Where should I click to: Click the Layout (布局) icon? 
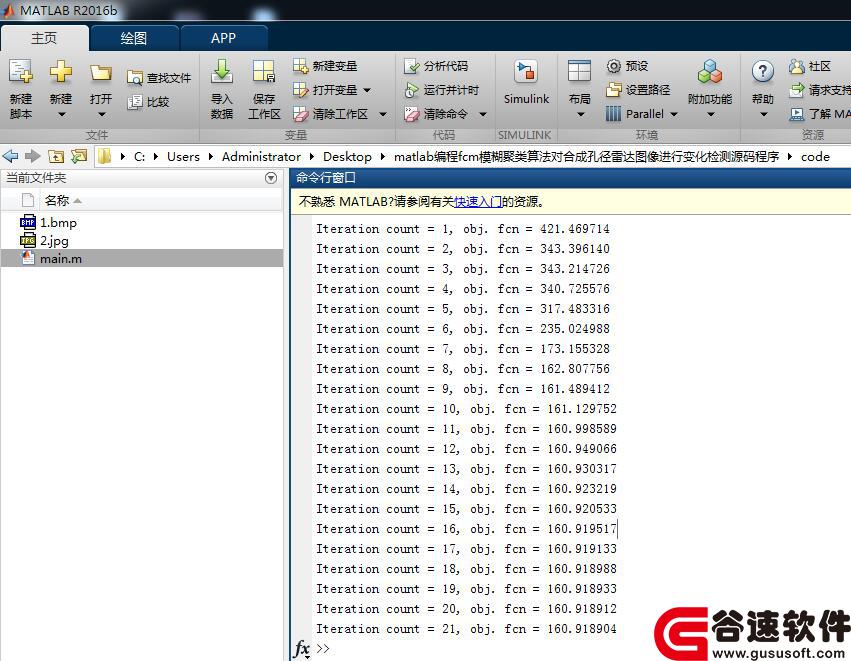click(x=579, y=72)
